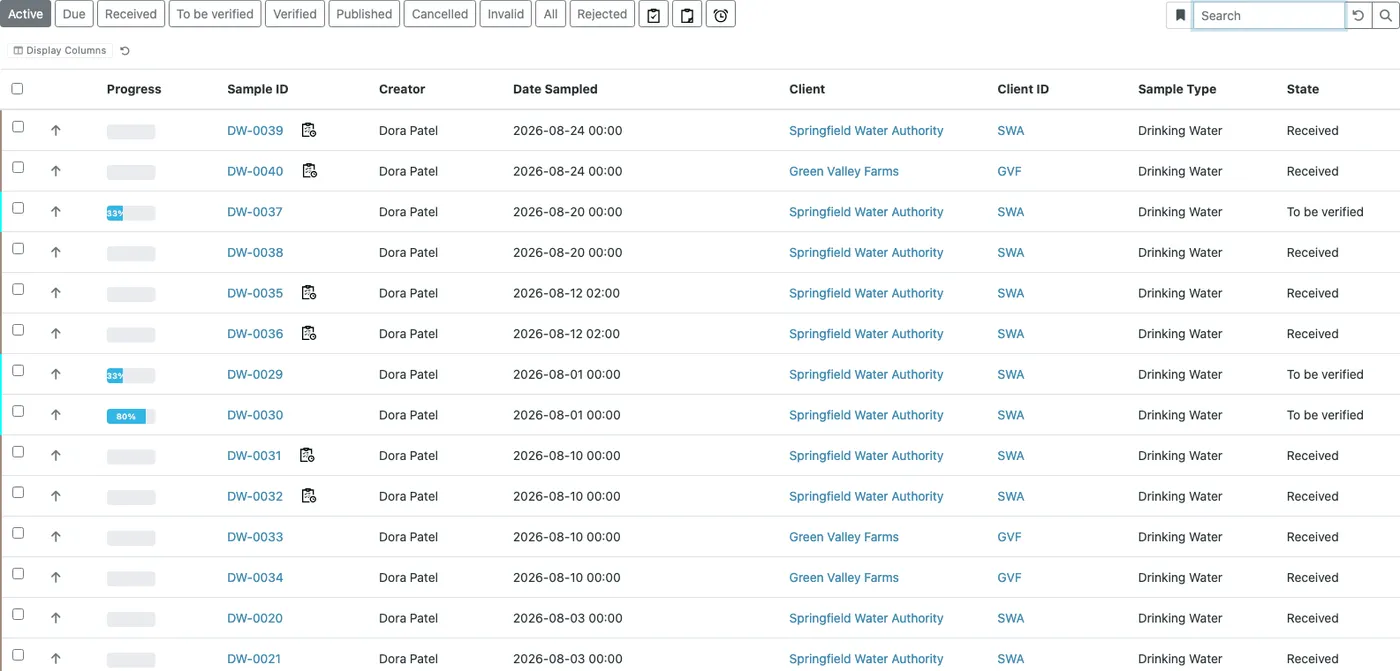
Task: Check the box for sample DW-0039
Action: (18, 127)
